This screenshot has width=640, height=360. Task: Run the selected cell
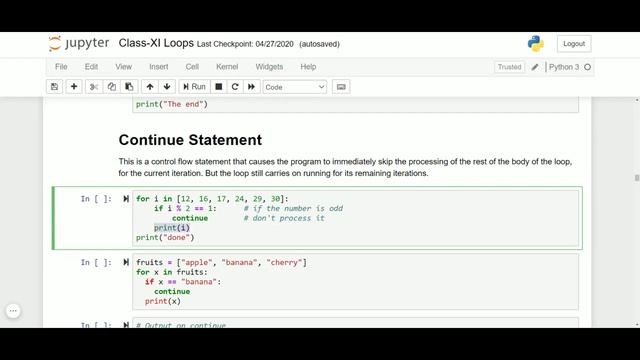point(194,87)
